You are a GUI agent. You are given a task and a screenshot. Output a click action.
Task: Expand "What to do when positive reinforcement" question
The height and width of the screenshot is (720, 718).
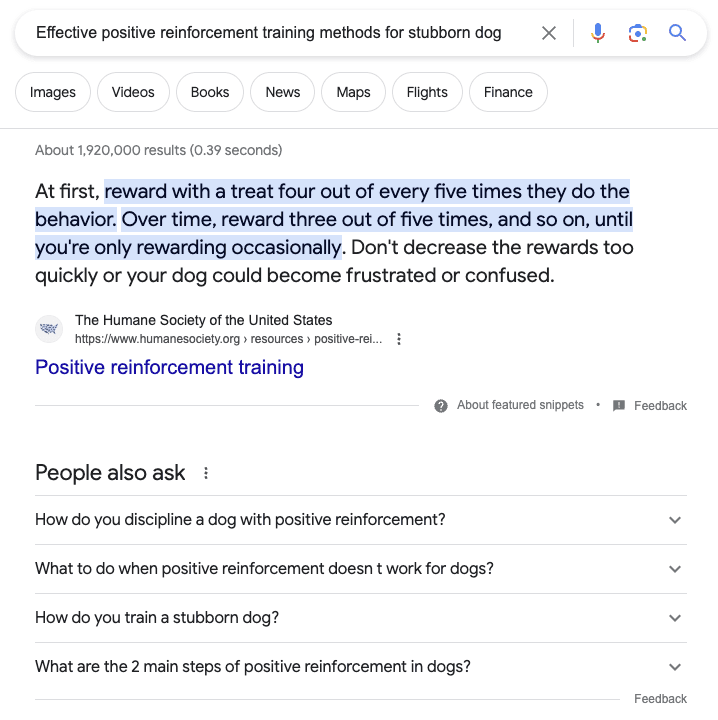click(675, 569)
